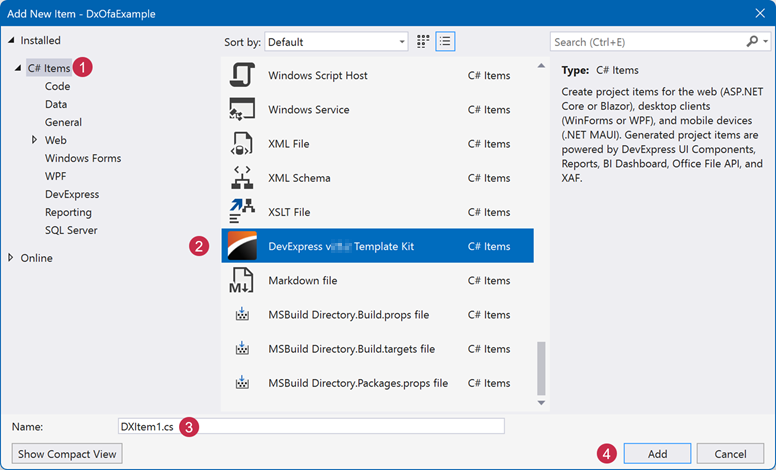
Task: Click the DevExpress Template Kit logo icon
Action: [x=242, y=246]
